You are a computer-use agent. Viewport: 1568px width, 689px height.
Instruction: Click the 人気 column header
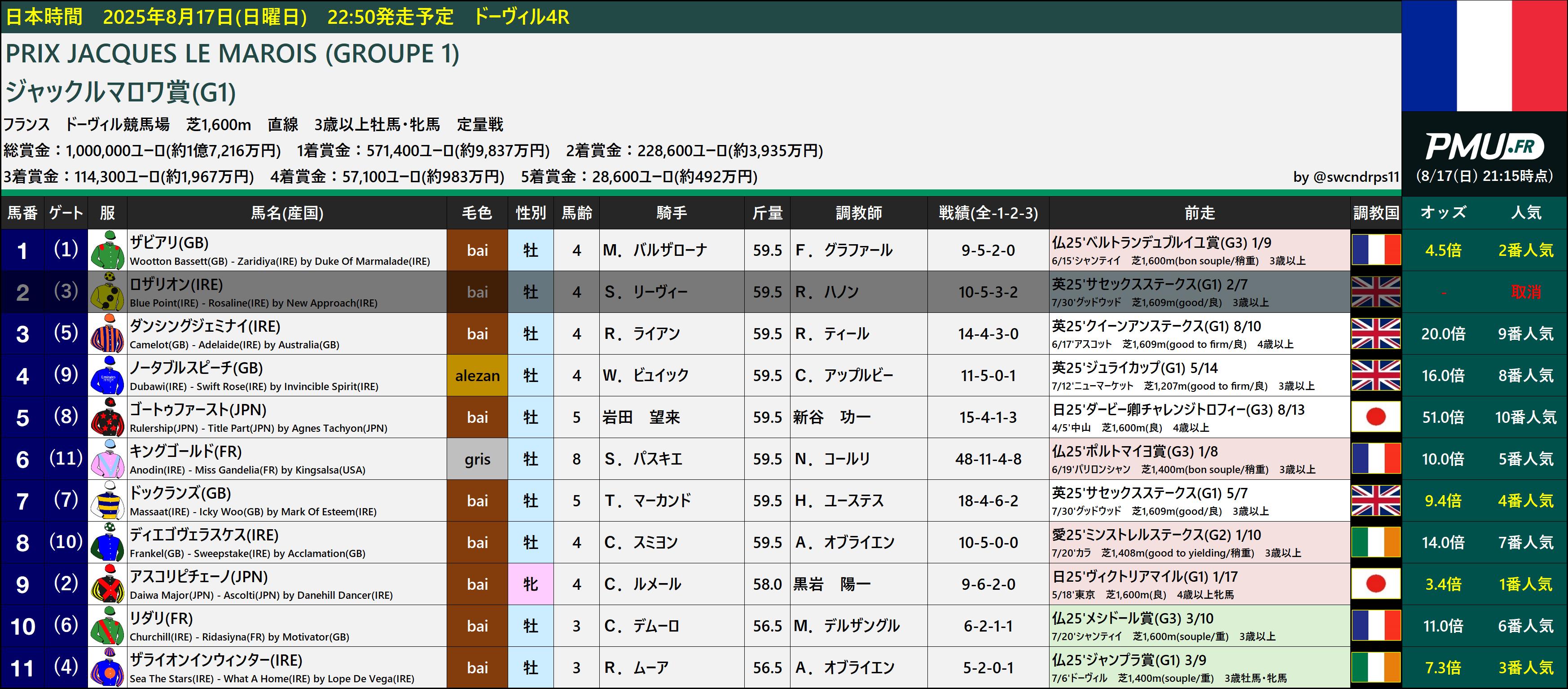(1526, 213)
